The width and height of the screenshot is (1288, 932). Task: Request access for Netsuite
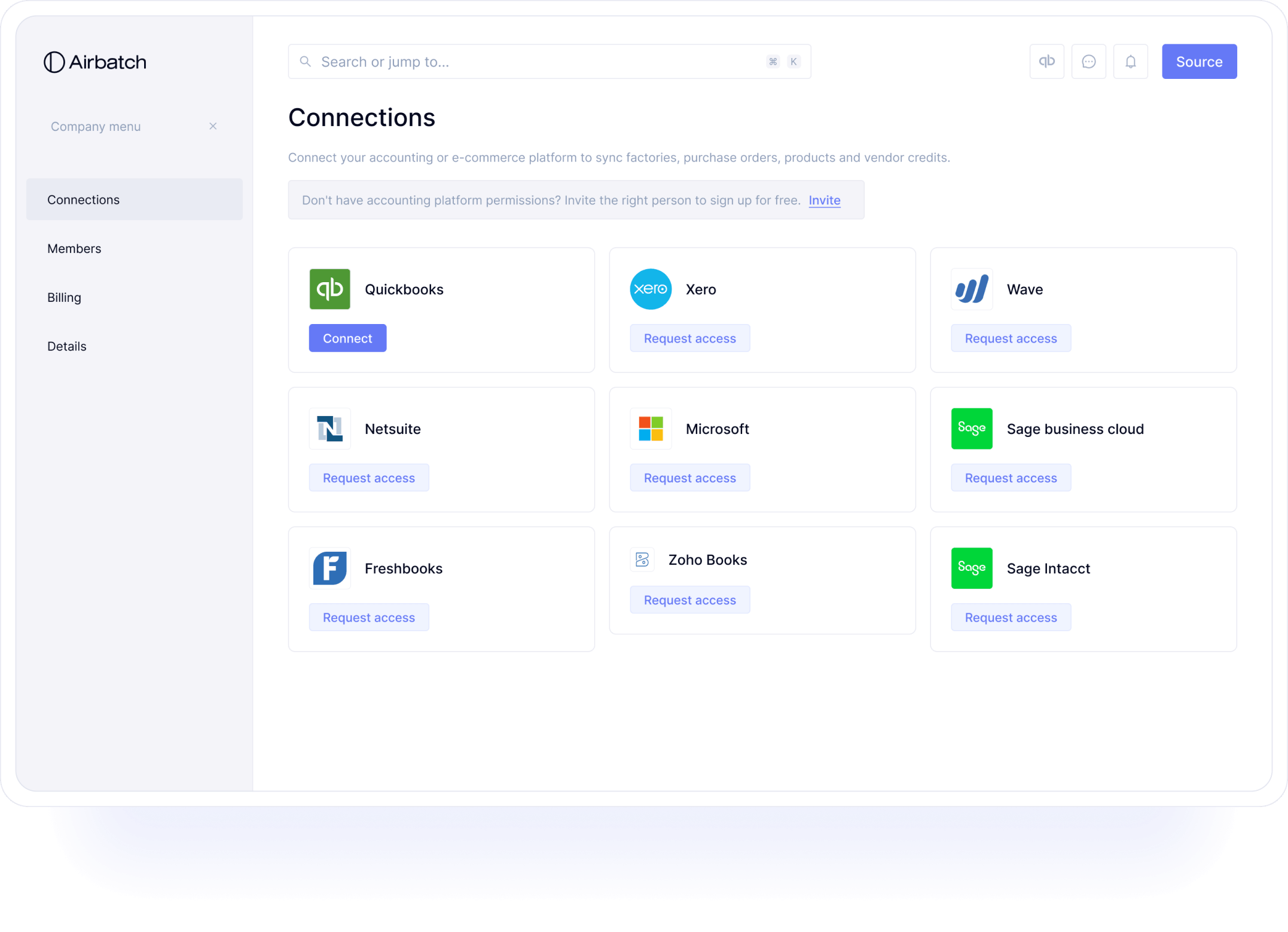368,478
